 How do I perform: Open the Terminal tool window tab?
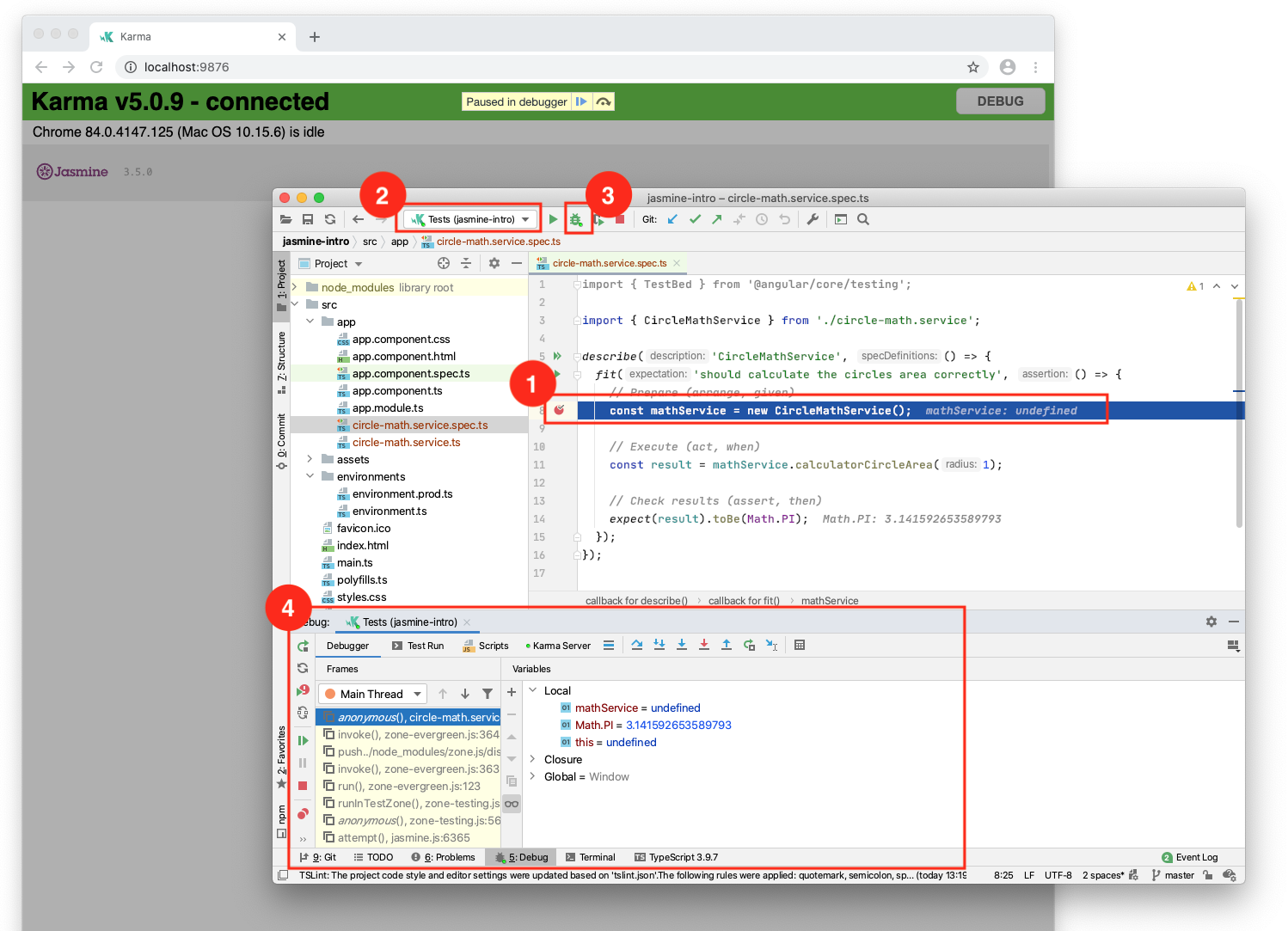(590, 857)
